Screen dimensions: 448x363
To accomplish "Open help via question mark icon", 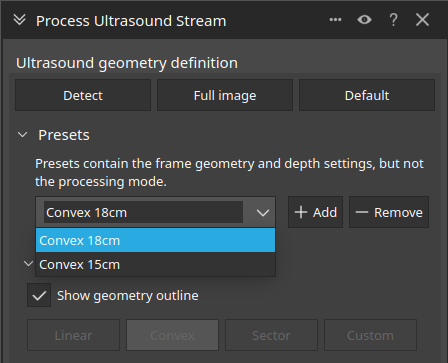I will pos(393,20).
